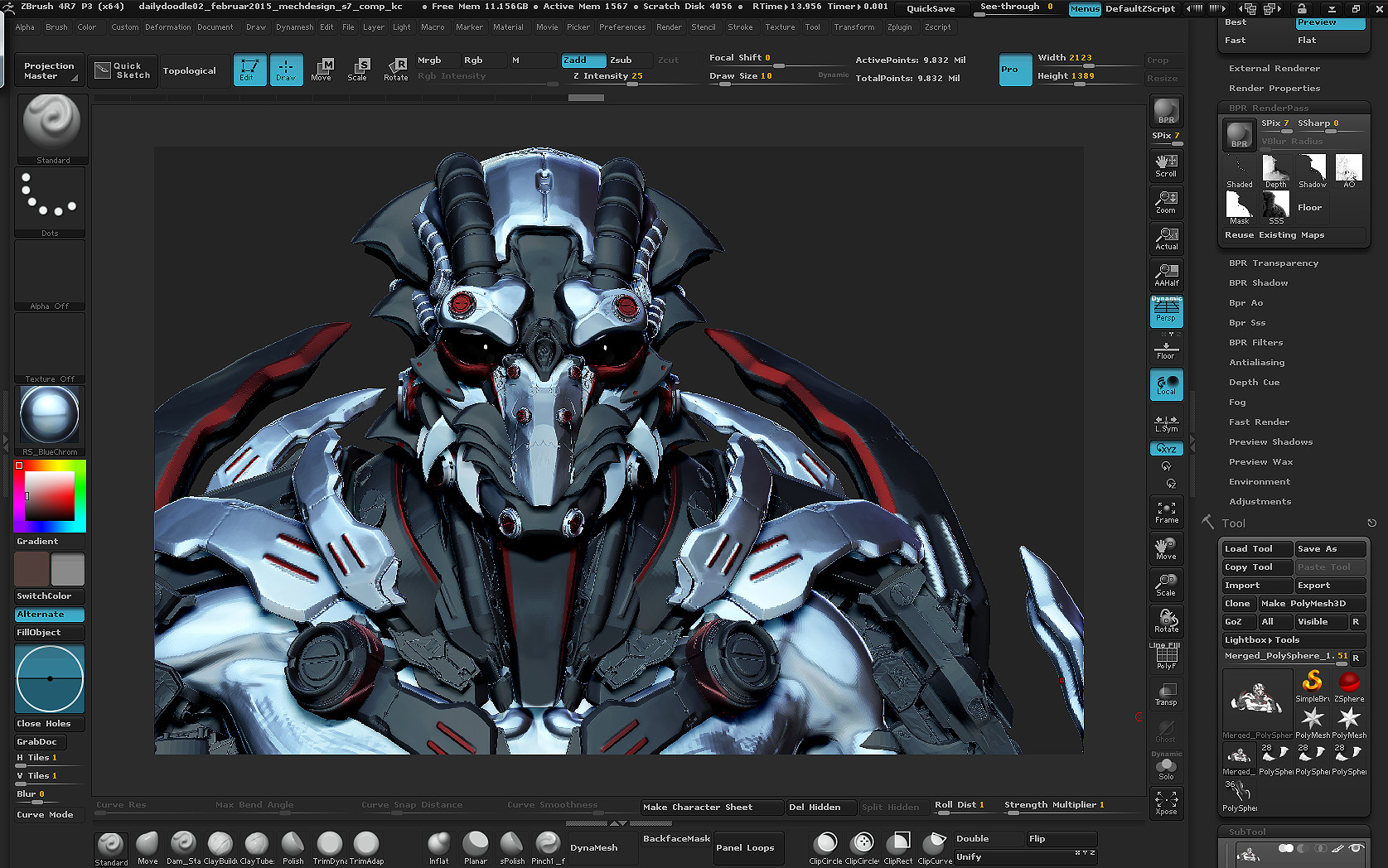Select the Standard brush on the bottom shelf

tap(111, 848)
